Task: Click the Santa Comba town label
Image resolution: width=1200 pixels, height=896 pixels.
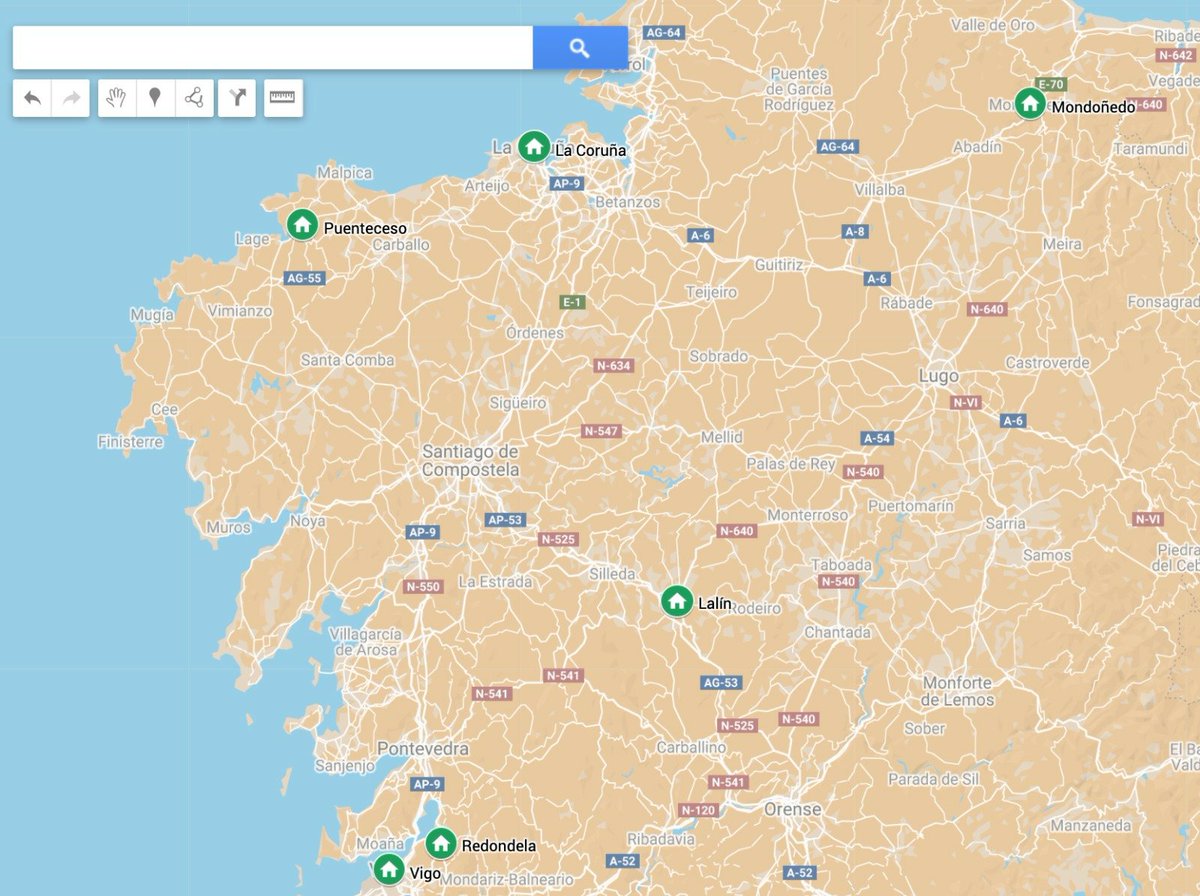Action: [348, 360]
